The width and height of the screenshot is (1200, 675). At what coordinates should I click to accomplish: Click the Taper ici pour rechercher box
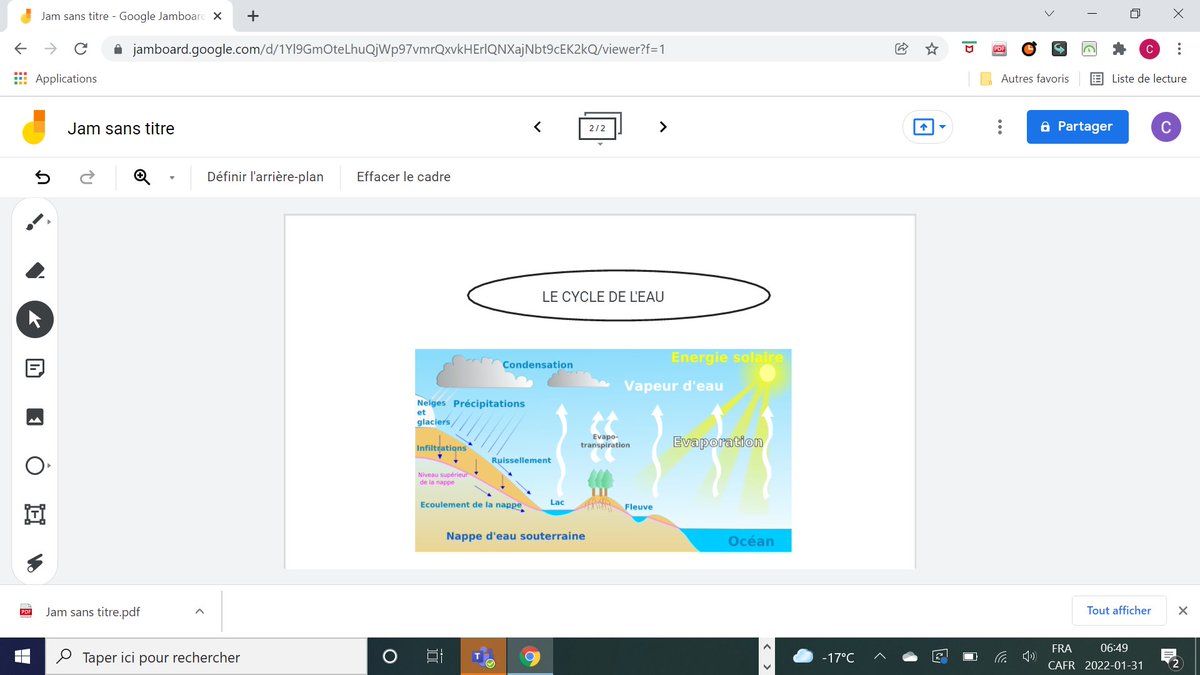coord(204,657)
